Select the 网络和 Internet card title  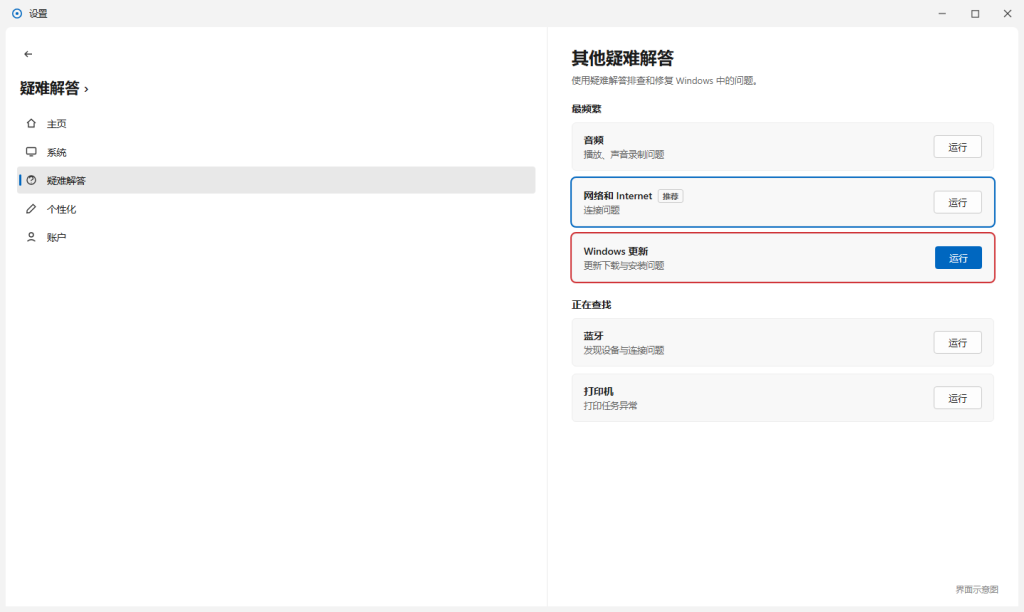click(x=618, y=195)
